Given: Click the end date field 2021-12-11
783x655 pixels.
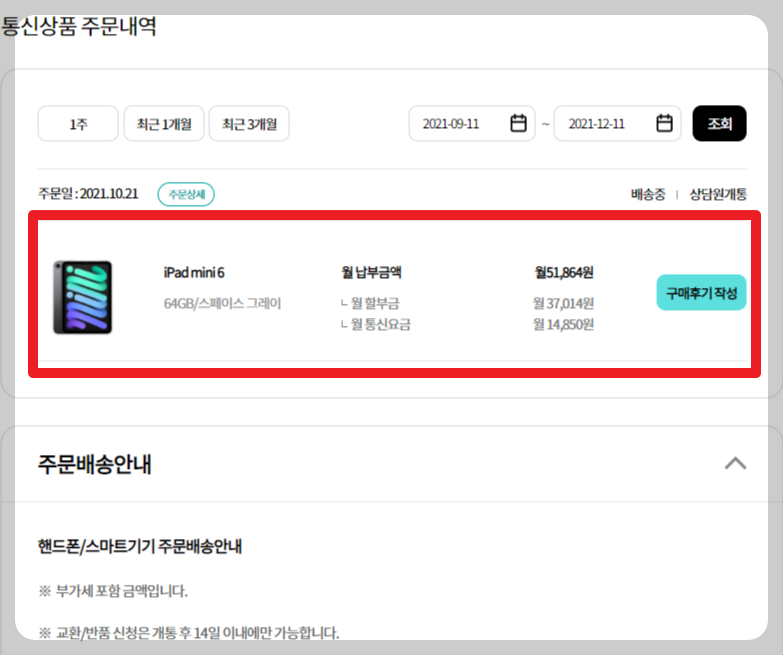Looking at the screenshot, I should point(617,123).
